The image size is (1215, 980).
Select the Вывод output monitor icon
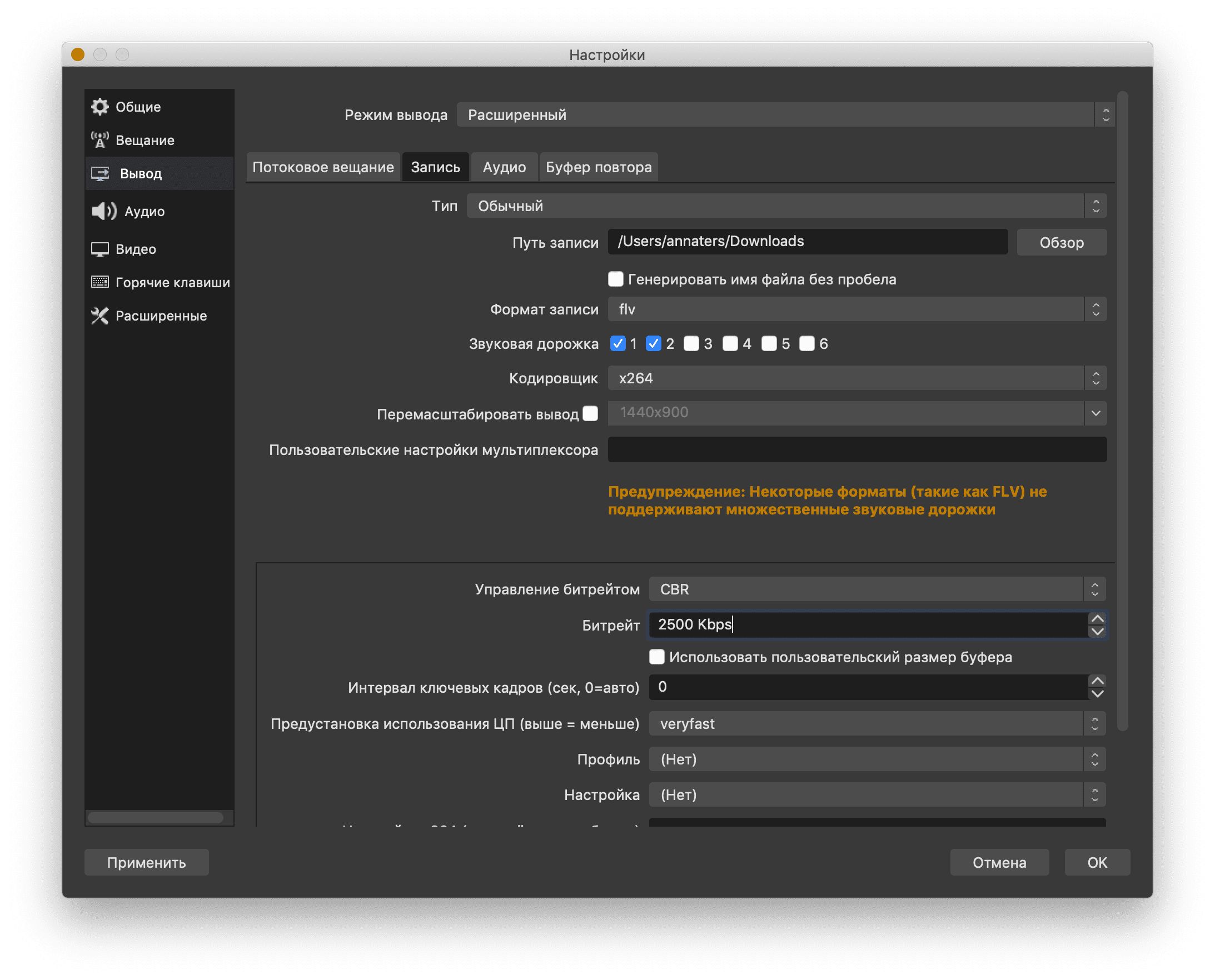[101, 174]
